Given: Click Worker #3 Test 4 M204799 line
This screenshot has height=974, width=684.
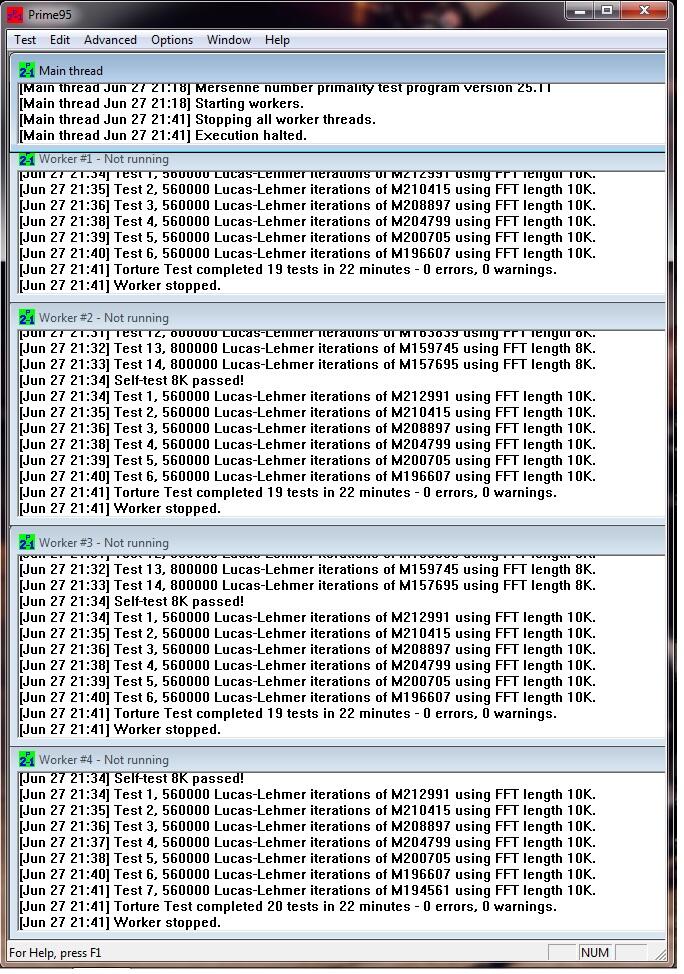Looking at the screenshot, I should [x=308, y=665].
